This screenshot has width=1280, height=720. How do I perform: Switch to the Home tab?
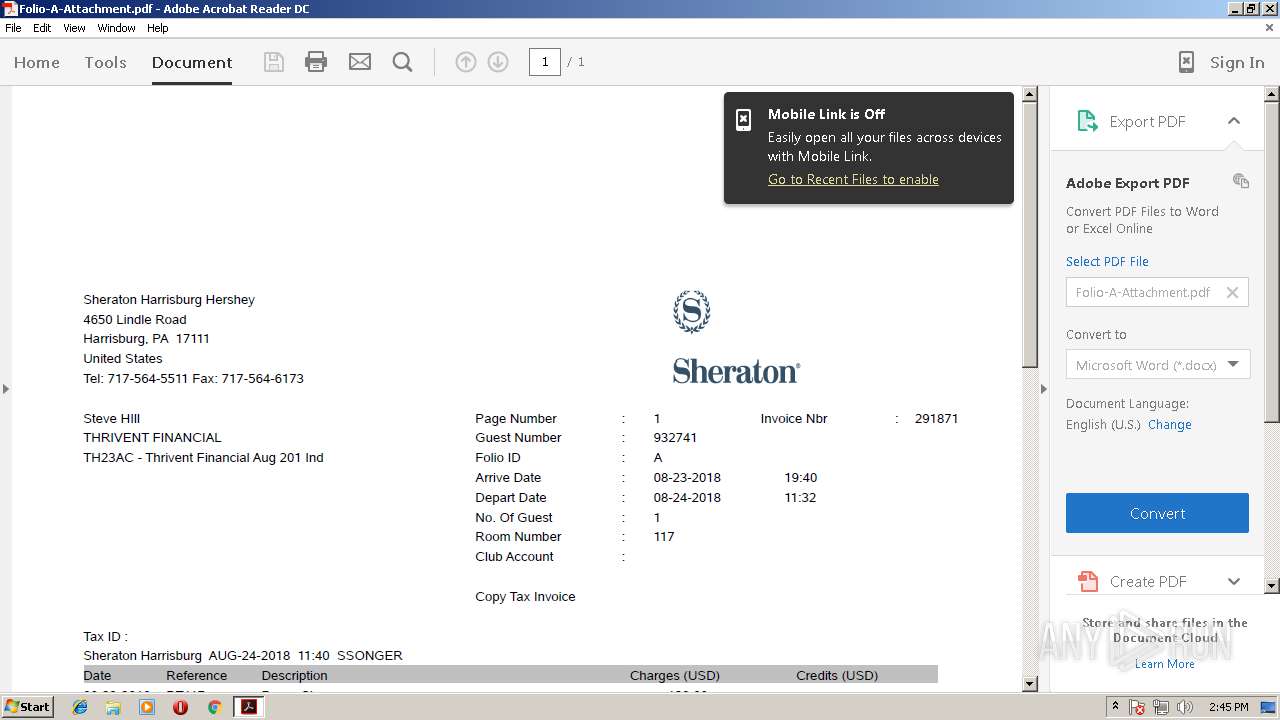37,62
